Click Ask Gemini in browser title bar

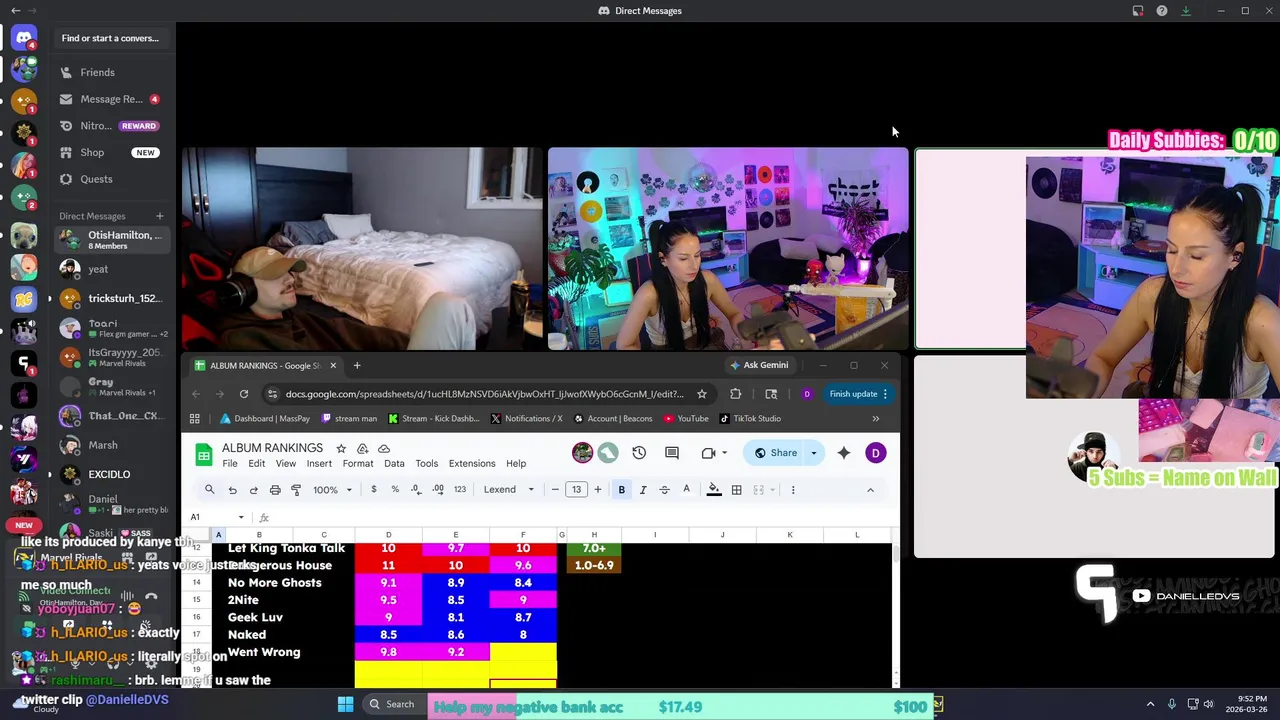759,365
